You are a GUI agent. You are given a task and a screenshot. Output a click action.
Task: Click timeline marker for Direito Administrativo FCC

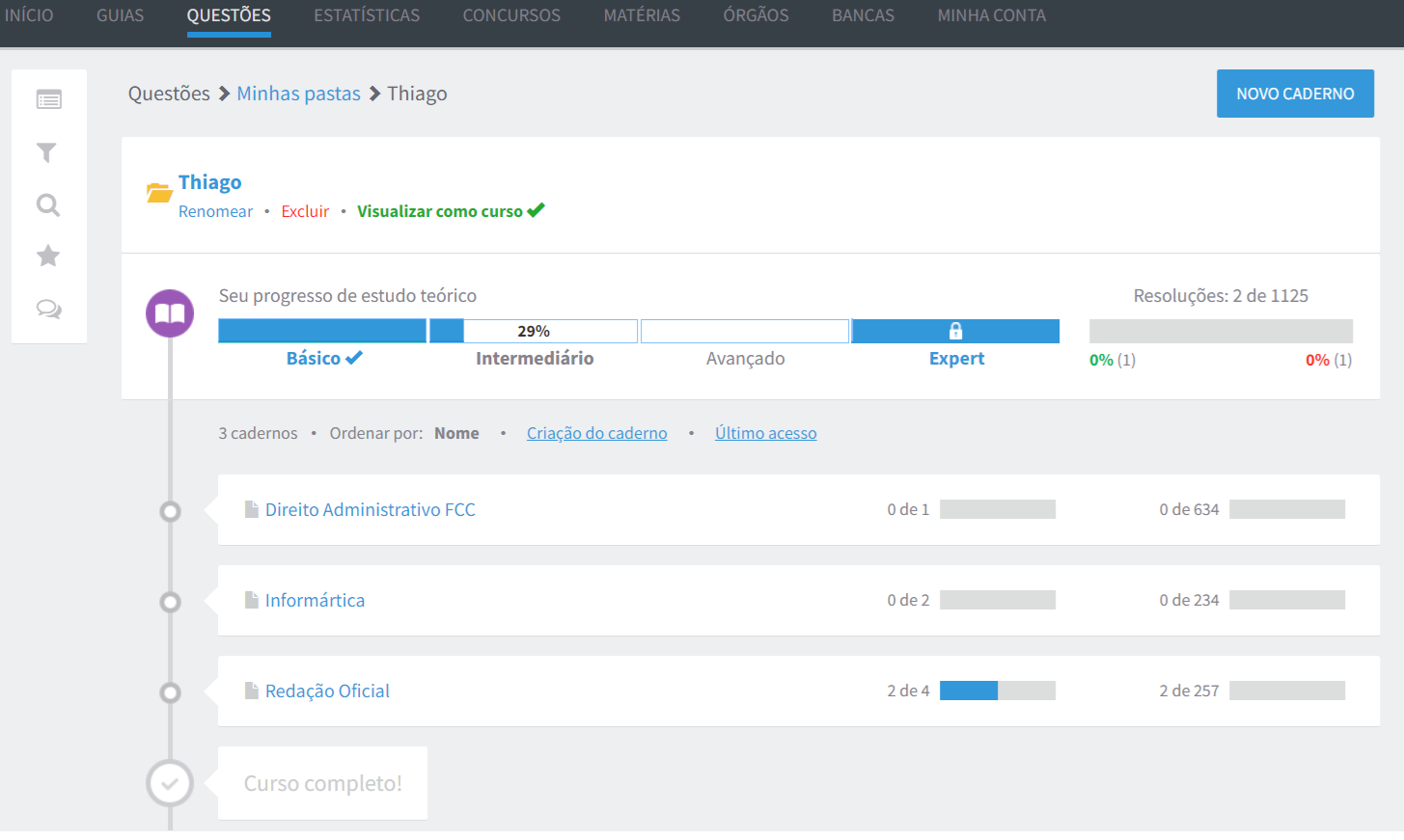170,511
